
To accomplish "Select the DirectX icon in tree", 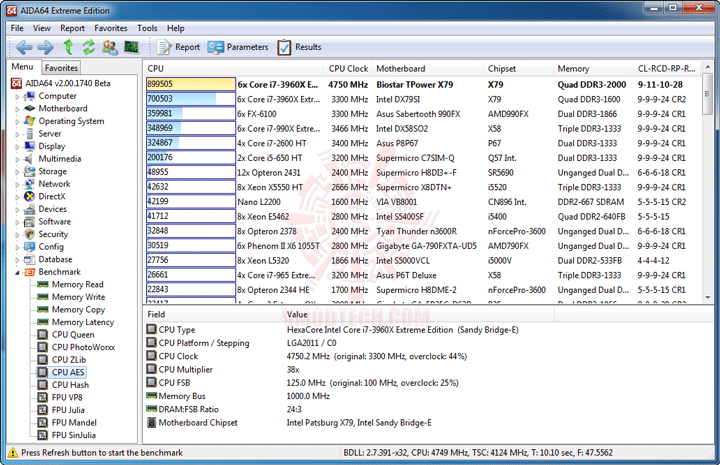I will 29,196.
